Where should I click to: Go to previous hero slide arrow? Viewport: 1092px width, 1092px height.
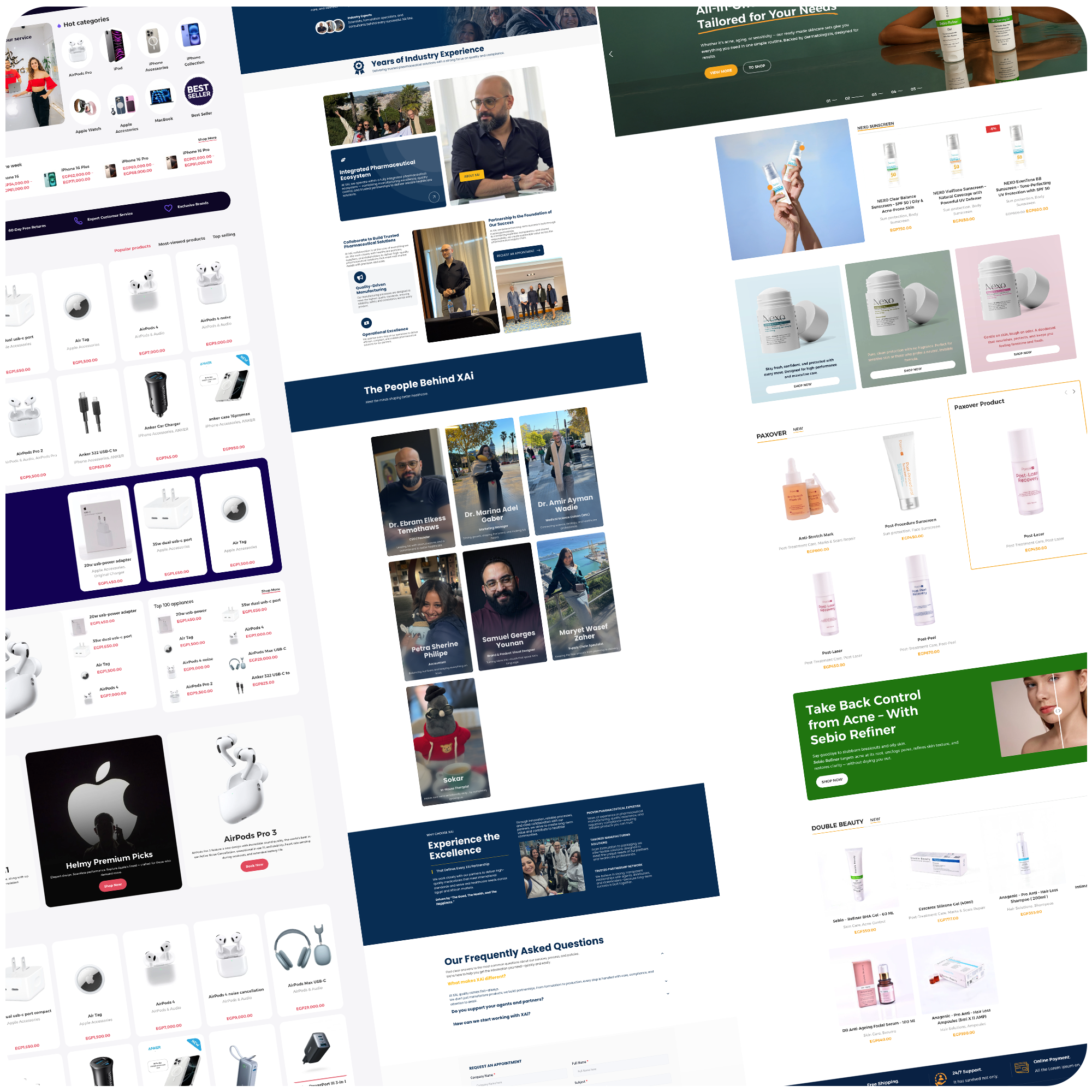tap(610, 54)
